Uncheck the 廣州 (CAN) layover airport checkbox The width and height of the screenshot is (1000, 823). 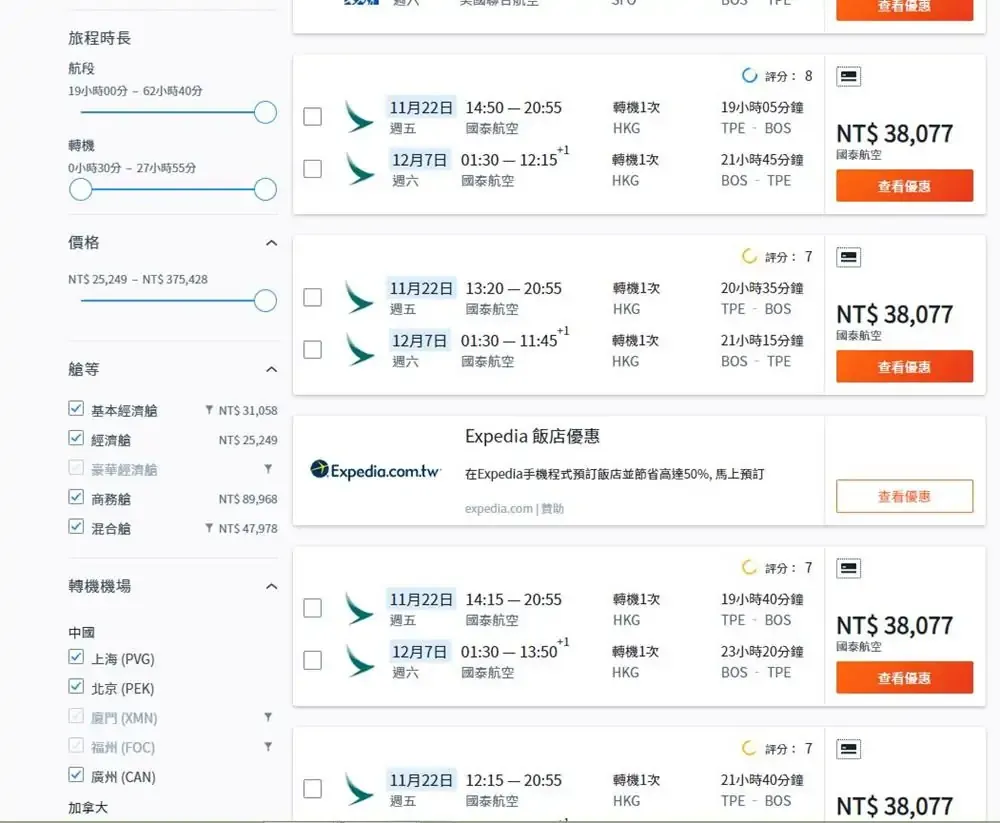[x=76, y=775]
